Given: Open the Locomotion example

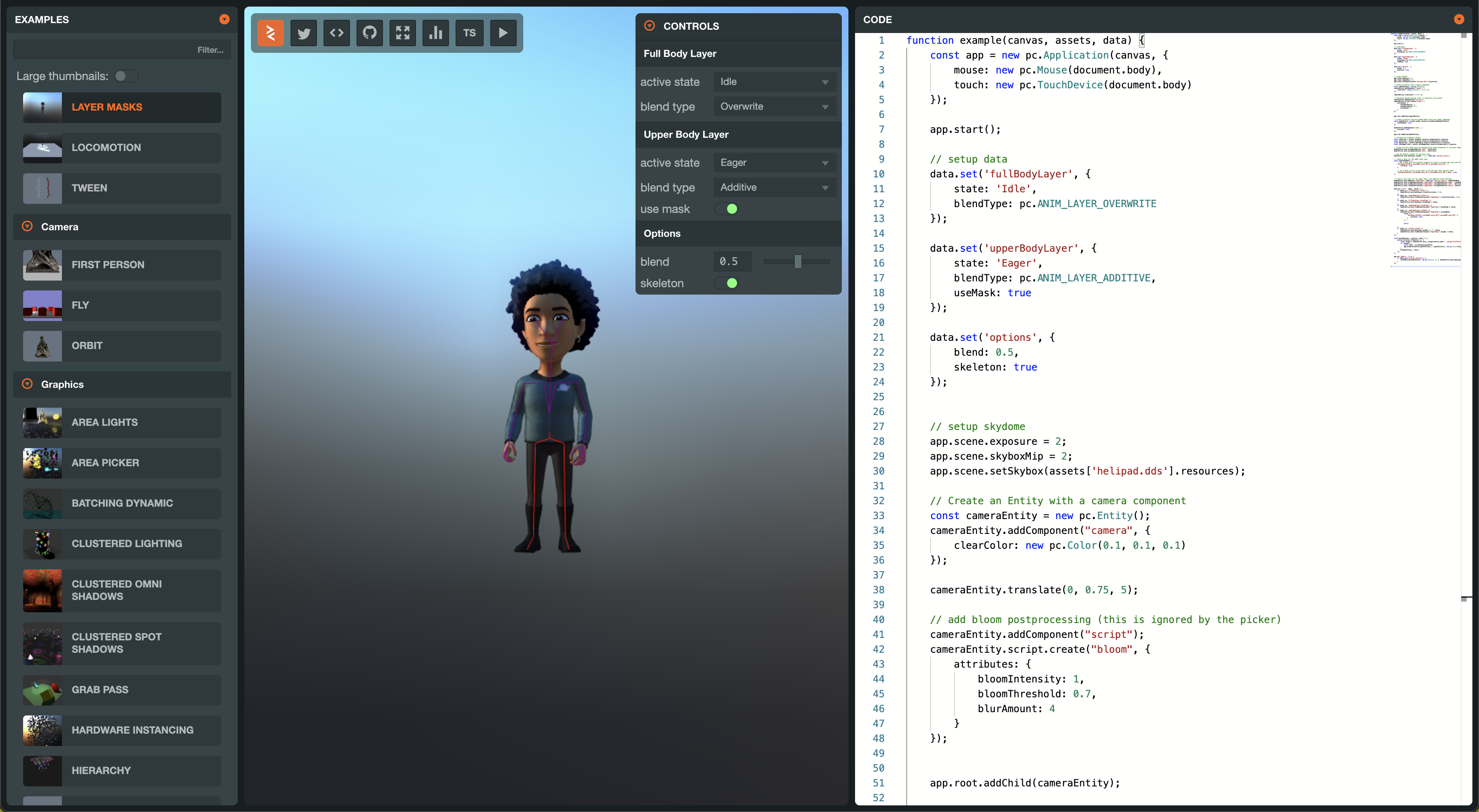Looking at the screenshot, I should [122, 148].
